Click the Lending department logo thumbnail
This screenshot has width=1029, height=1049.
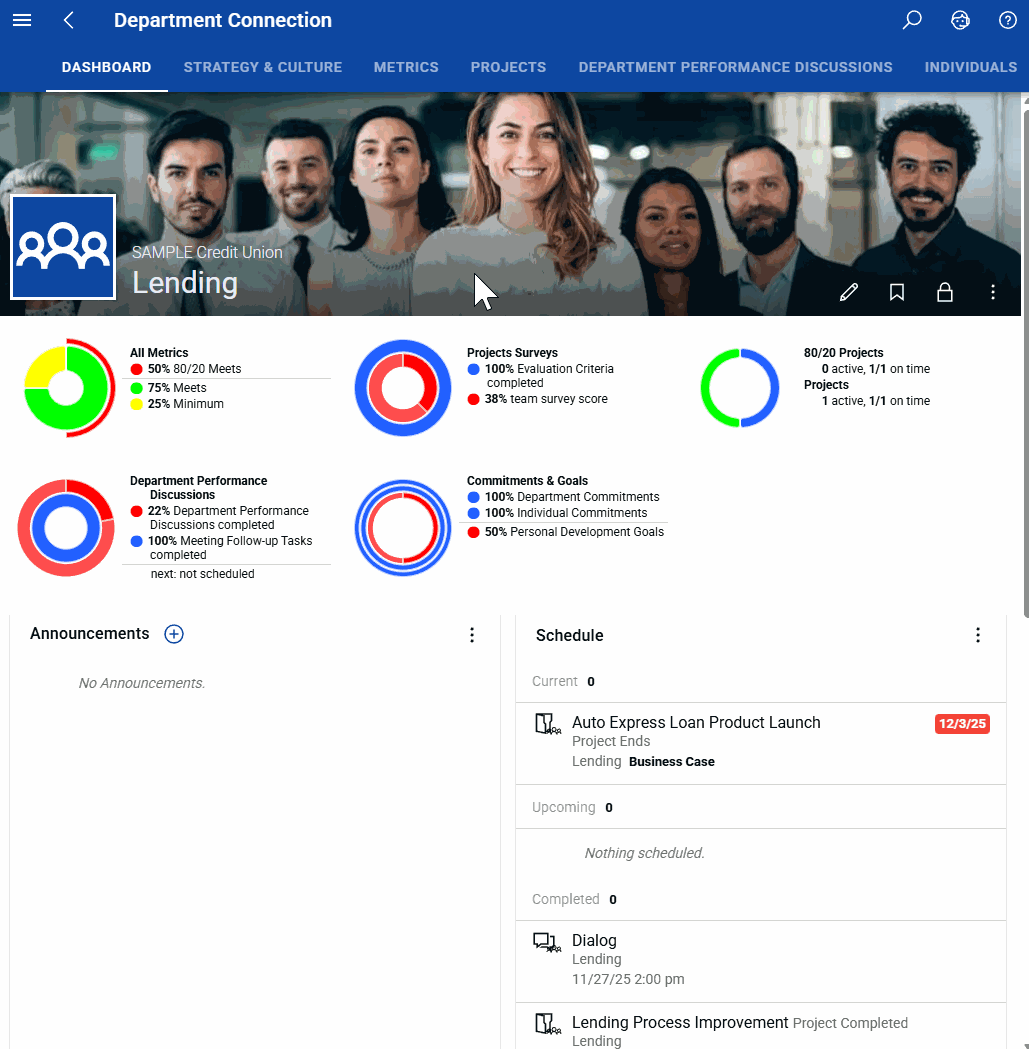(64, 247)
